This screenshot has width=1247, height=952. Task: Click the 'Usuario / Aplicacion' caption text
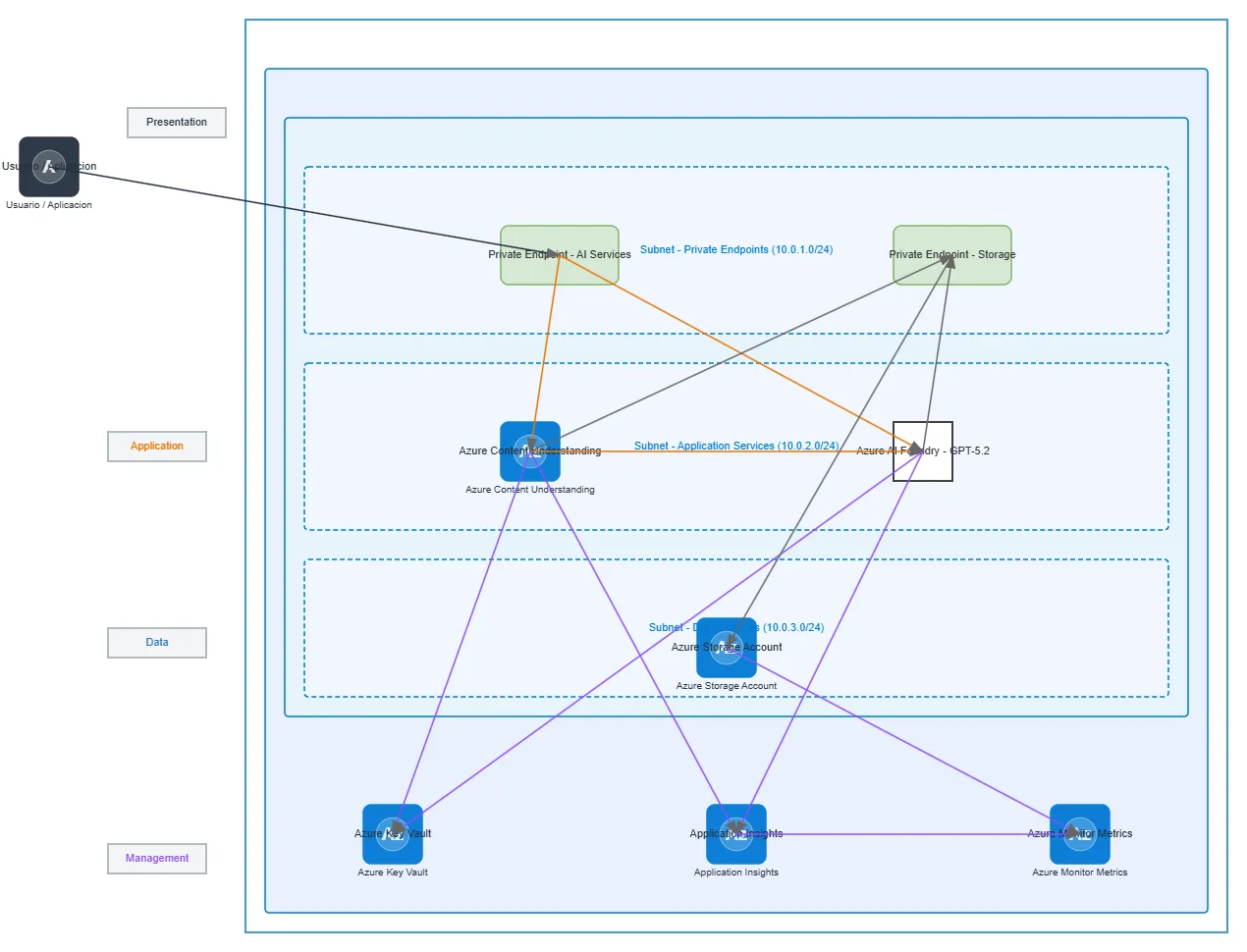49,205
